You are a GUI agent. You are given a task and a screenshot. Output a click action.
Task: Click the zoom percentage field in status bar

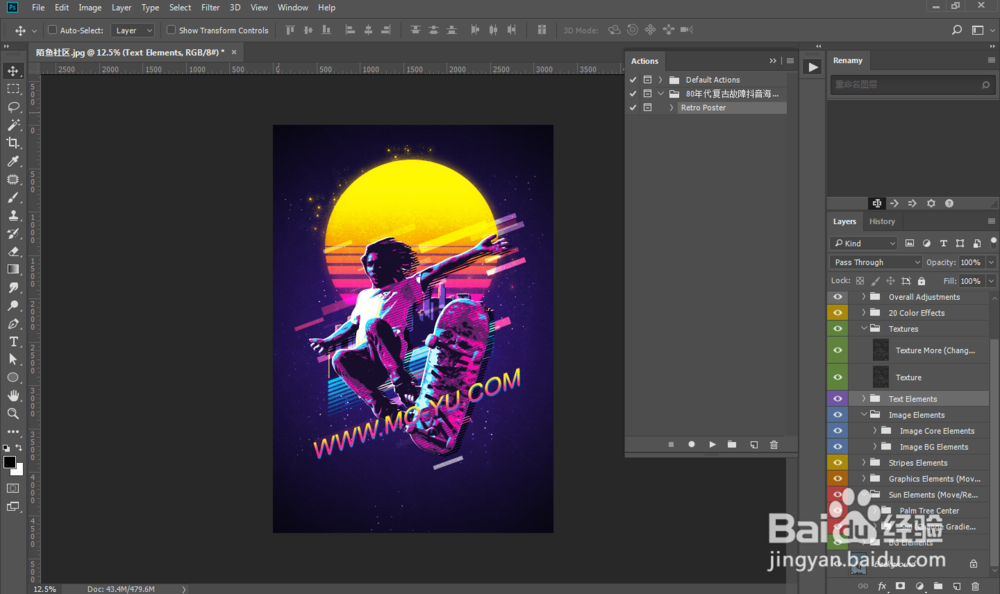pyautogui.click(x=45, y=589)
